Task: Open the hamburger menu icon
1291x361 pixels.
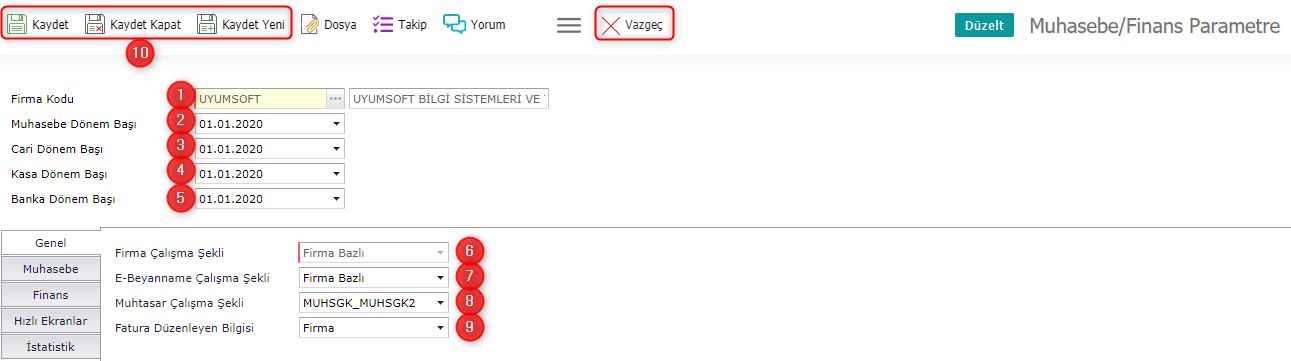Action: click(569, 25)
